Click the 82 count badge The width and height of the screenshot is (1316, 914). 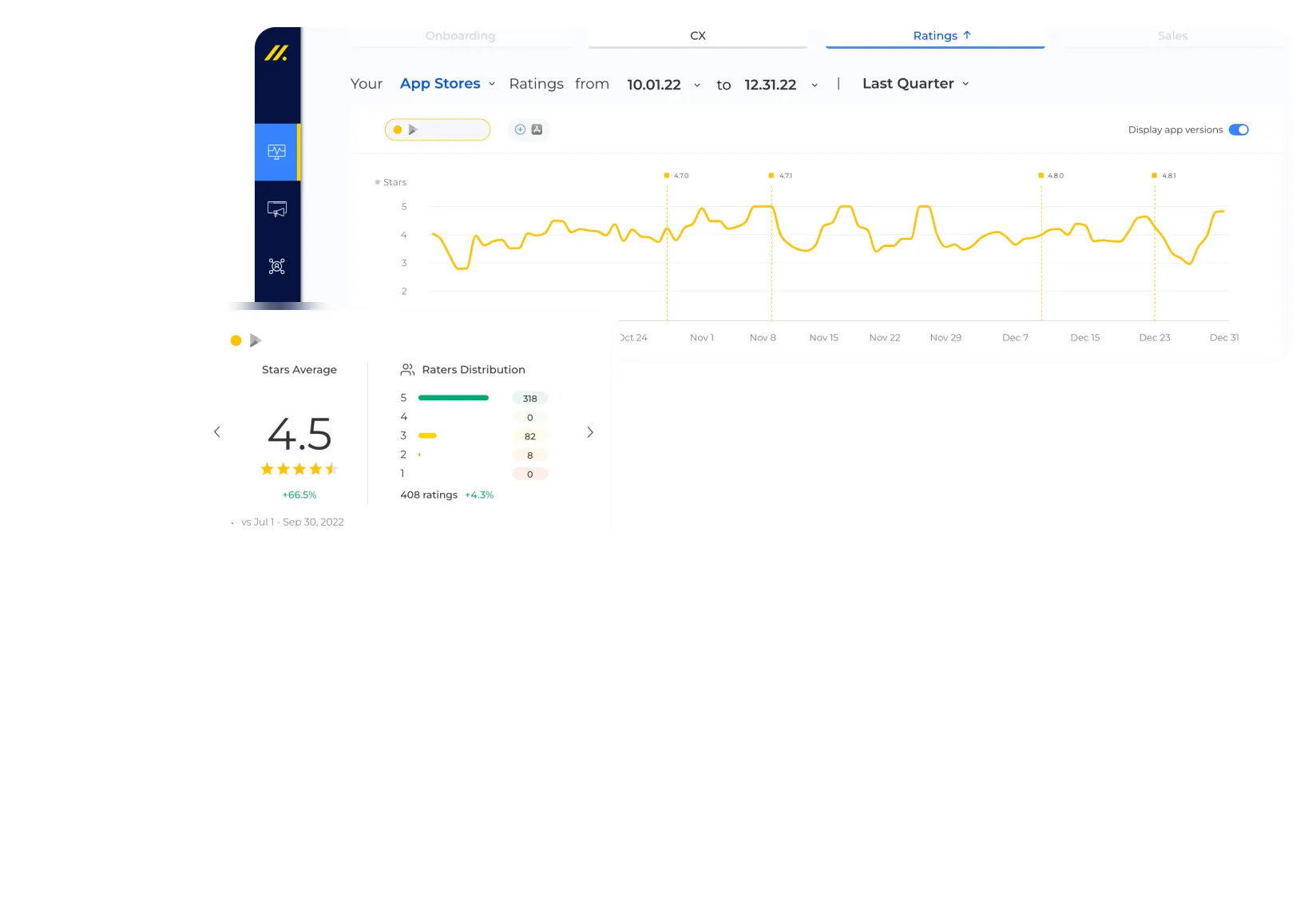click(530, 437)
